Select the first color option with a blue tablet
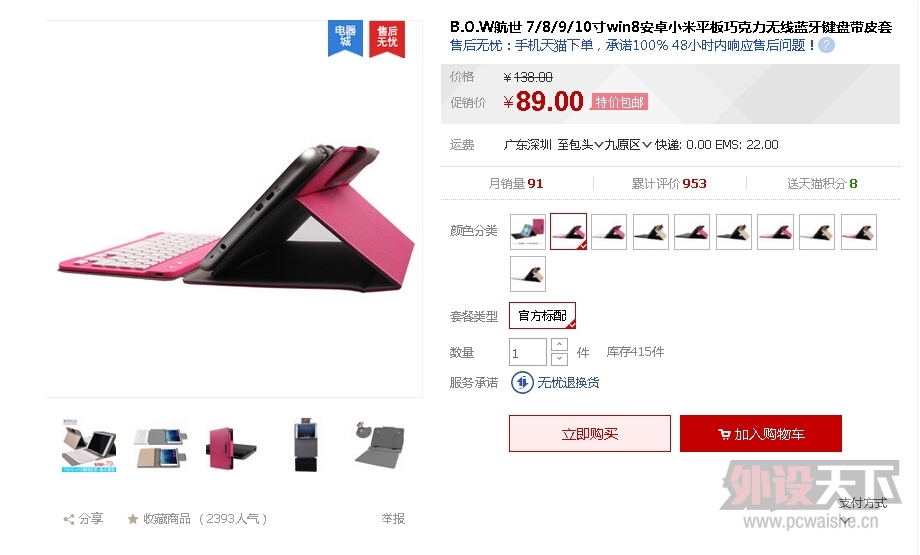Screen dimensions: 920x555 point(527,232)
